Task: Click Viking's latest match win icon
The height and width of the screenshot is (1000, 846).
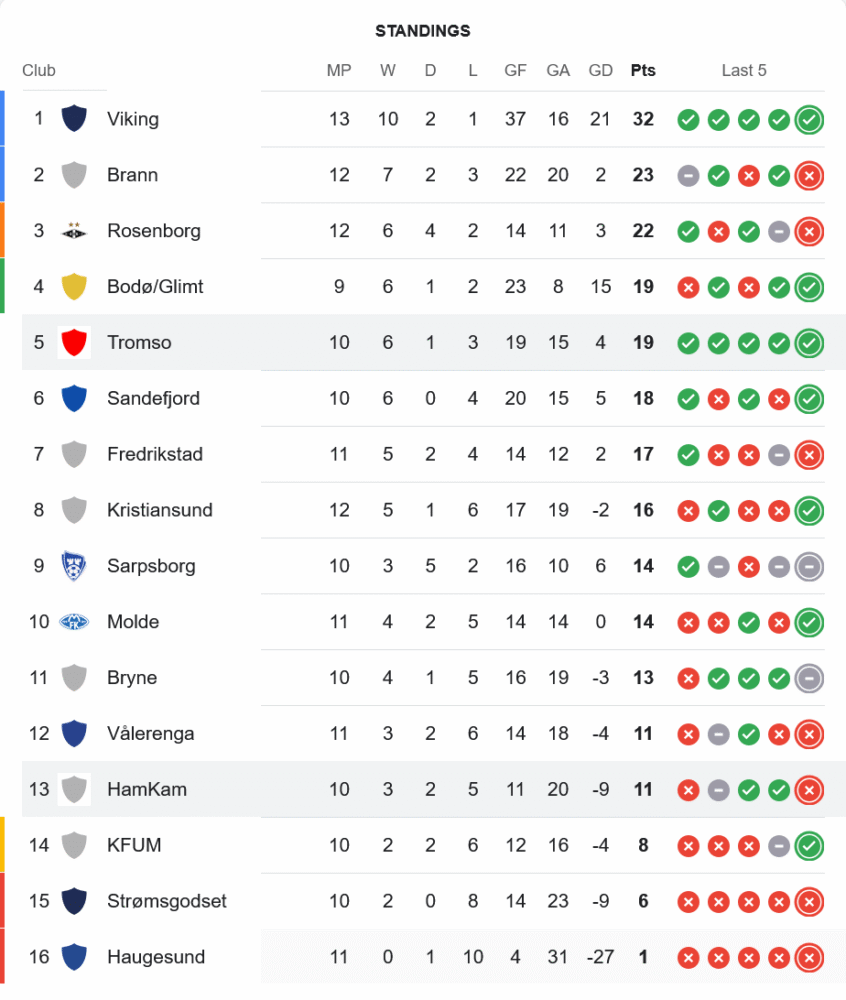Action: pyautogui.click(x=809, y=120)
